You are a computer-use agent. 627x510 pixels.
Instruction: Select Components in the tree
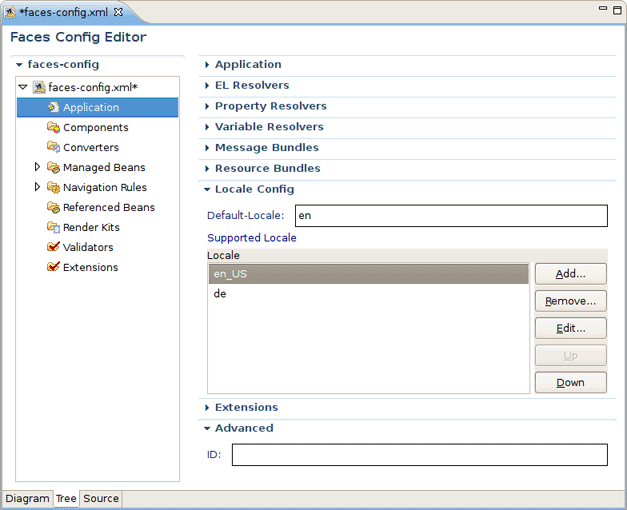96,128
